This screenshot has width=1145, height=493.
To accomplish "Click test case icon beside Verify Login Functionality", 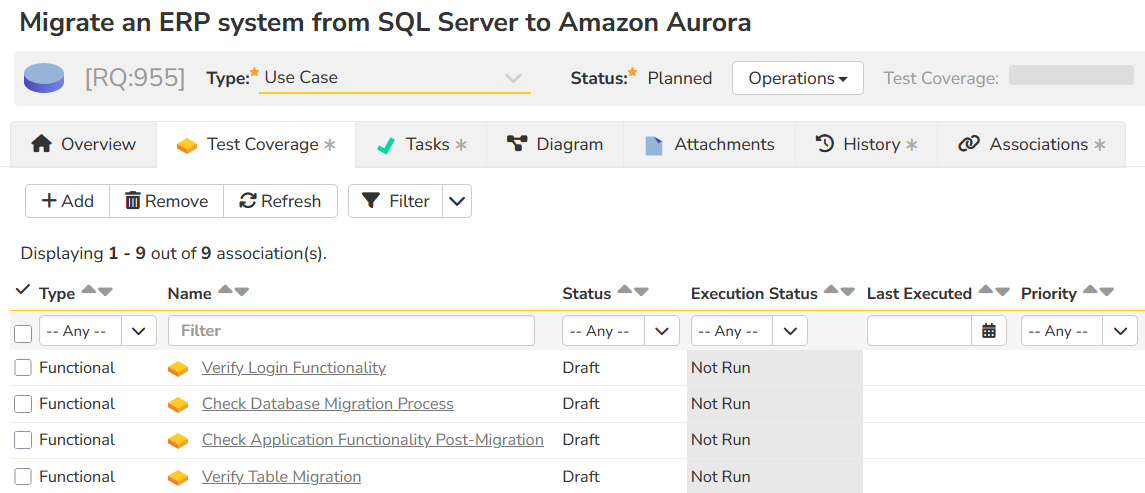I will [178, 368].
